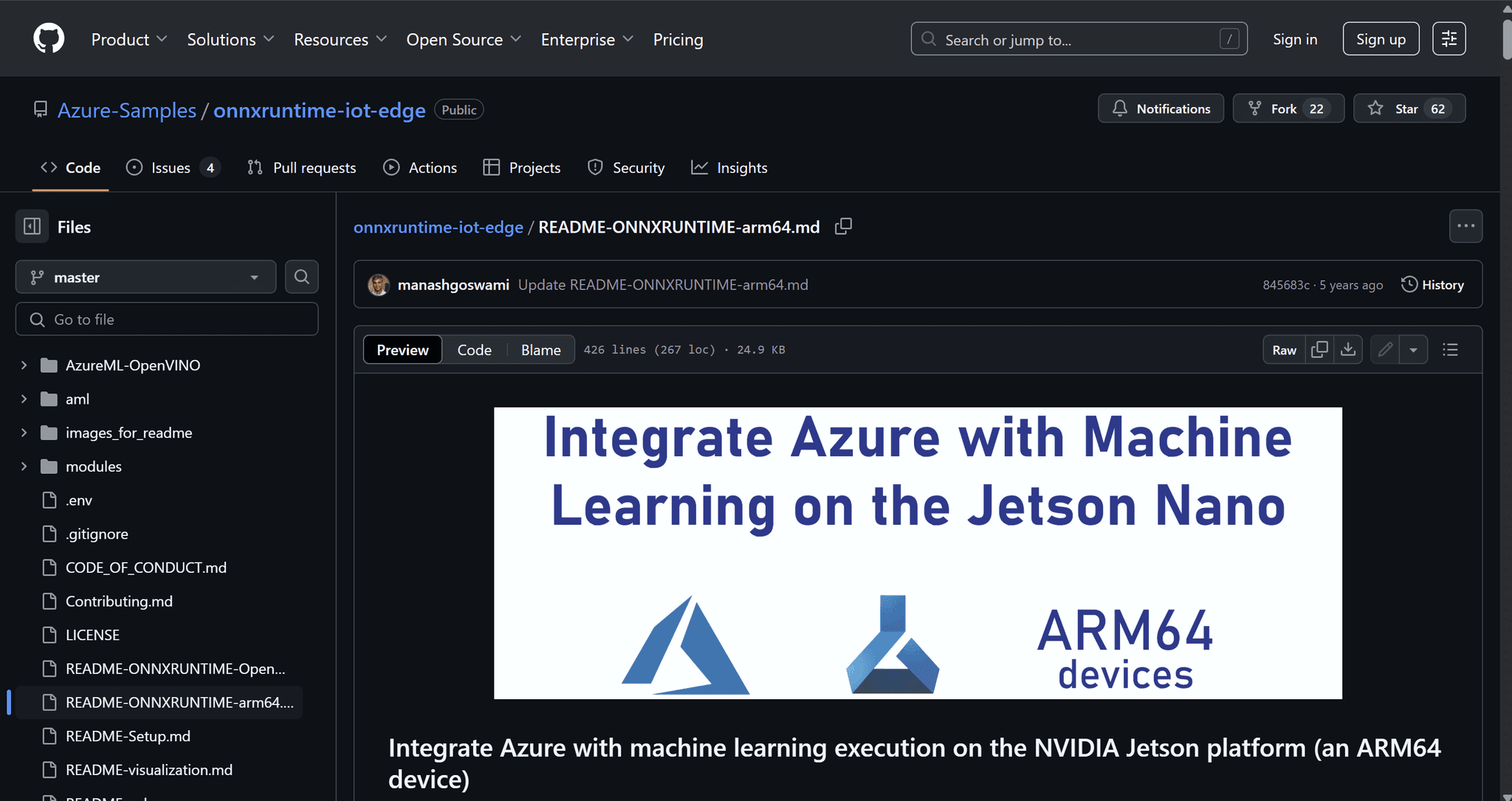Collapse the file tree side panel
This screenshot has width=1512, height=801.
coord(32,227)
